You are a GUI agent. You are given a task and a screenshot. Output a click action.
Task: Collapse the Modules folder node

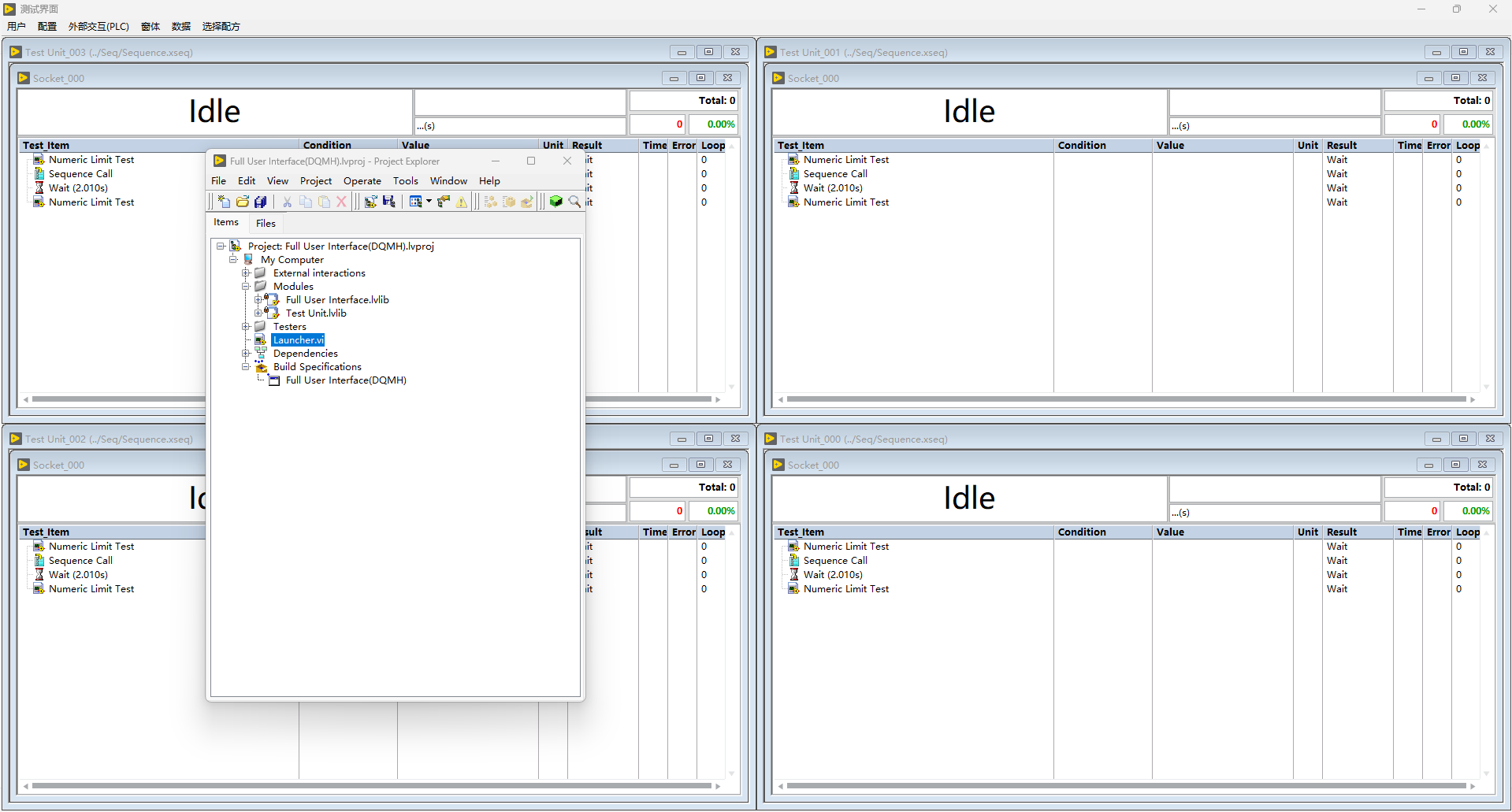click(x=246, y=287)
